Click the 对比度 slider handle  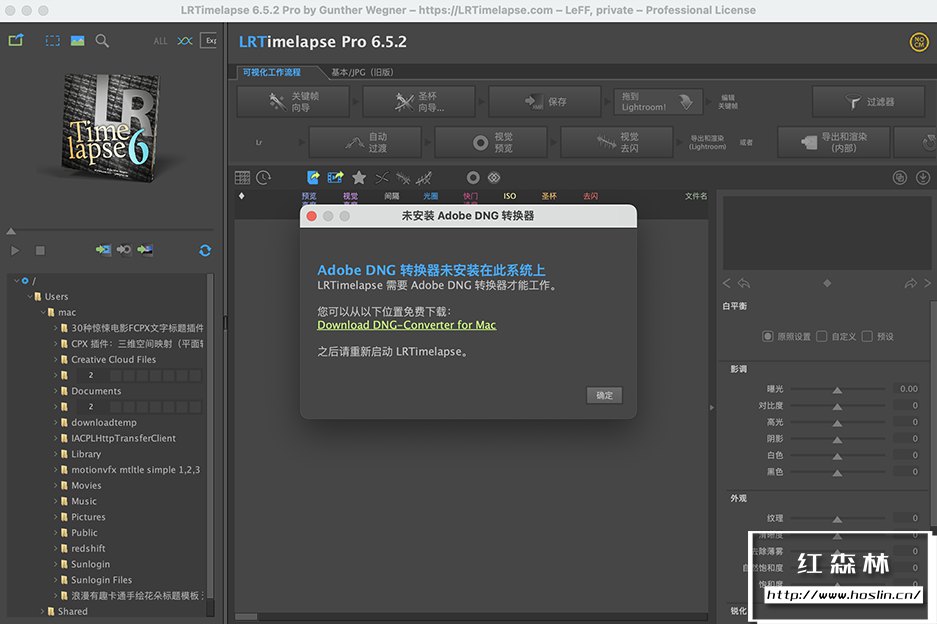point(837,406)
